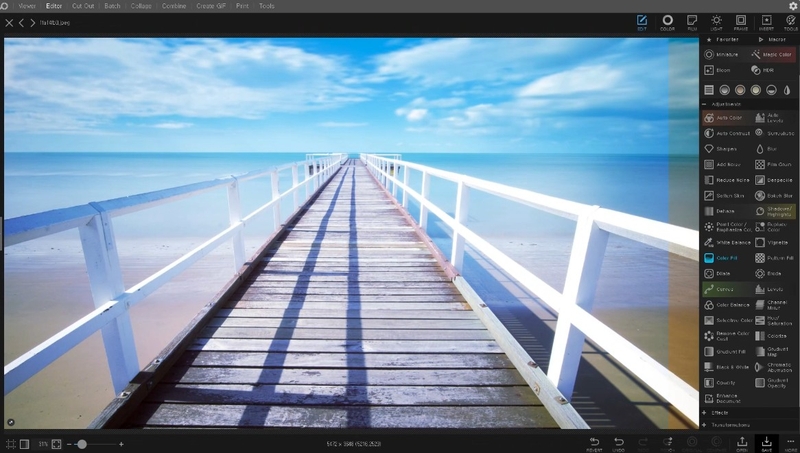
Task: Open the Despeckle adjustment
Action: (774, 180)
